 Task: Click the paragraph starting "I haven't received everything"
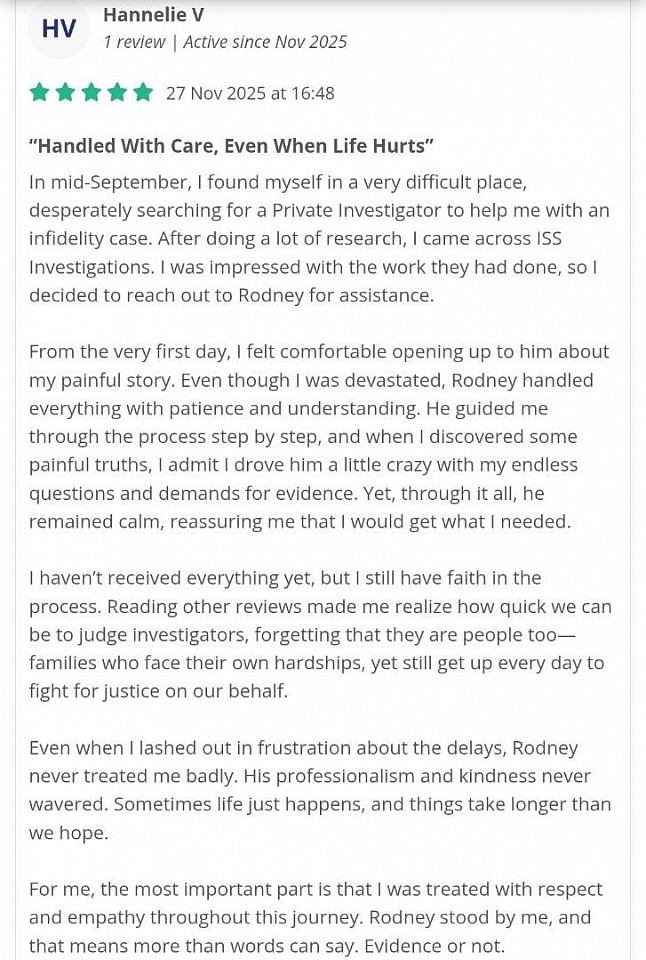point(318,634)
